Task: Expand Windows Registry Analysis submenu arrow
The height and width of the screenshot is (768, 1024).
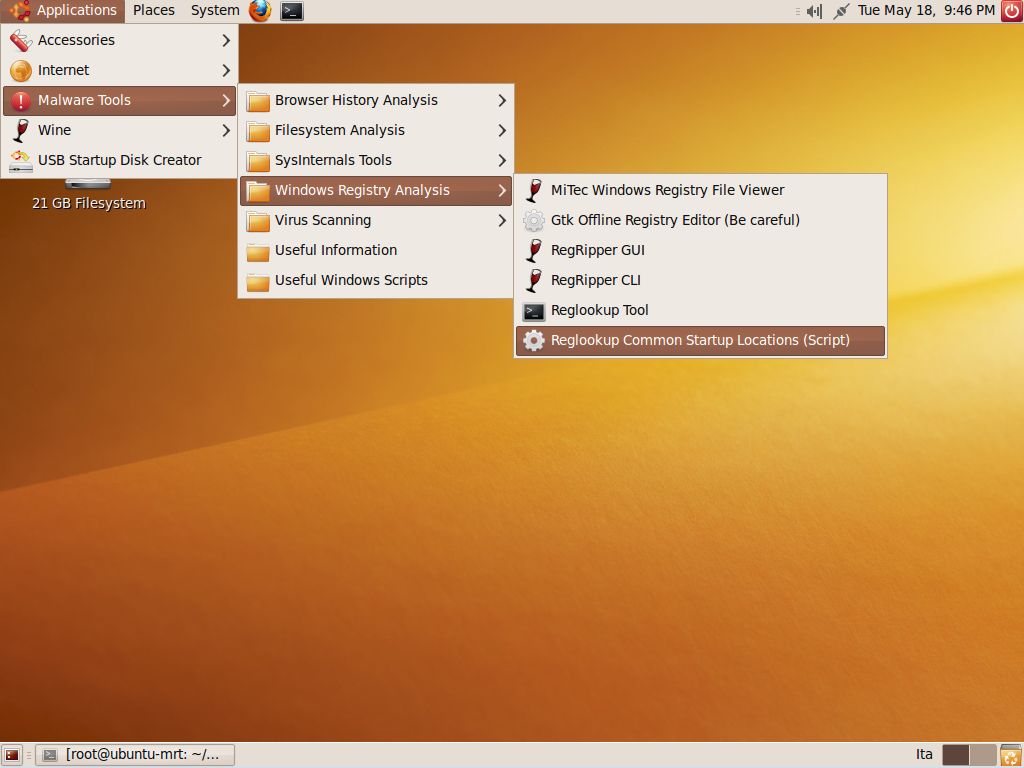Action: click(x=502, y=191)
